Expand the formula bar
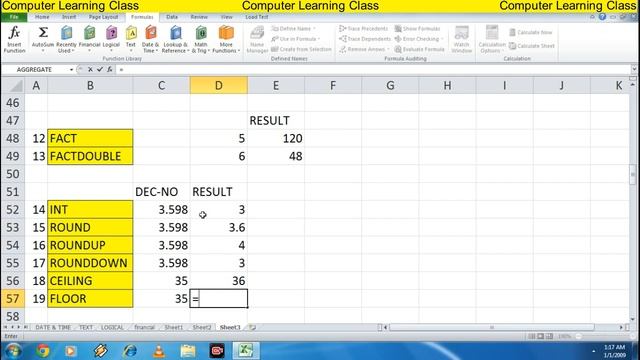The height and width of the screenshot is (360, 640). click(633, 69)
